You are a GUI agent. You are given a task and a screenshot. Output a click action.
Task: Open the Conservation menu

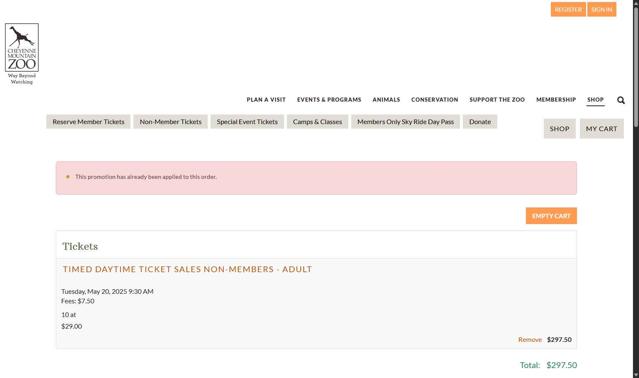pyautogui.click(x=434, y=100)
